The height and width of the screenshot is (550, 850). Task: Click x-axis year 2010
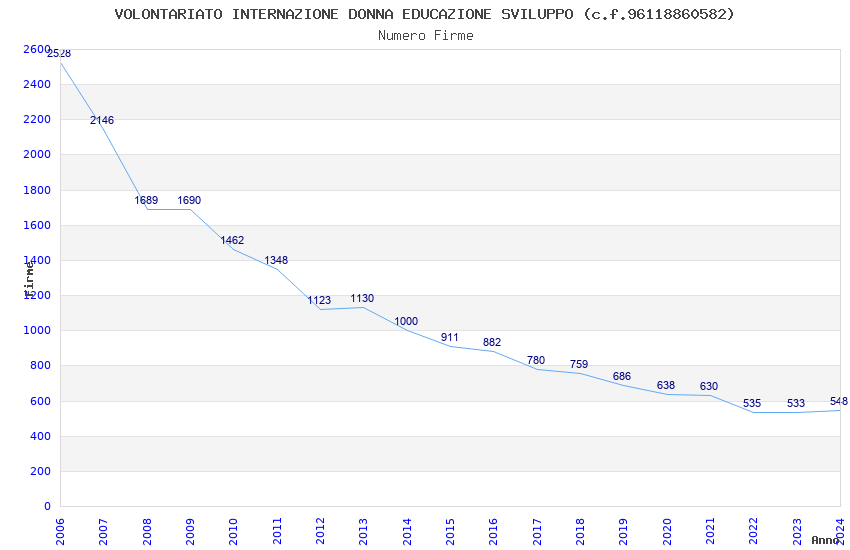point(234,532)
